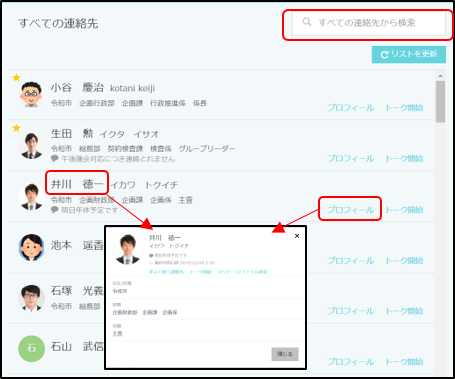Click the よく使う連絡先 link in the popup
Image resolution: width=455 pixels, height=379 pixels.
pyautogui.click(x=166, y=272)
